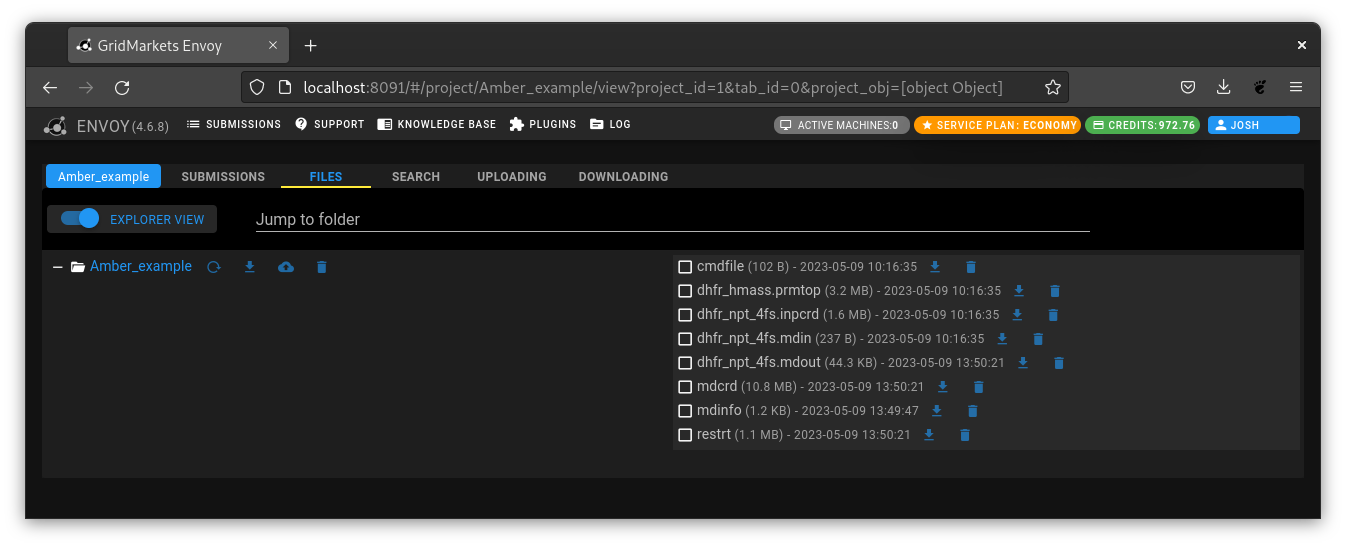Viewport: 1346px width, 547px height.
Task: Select the GridMarkets Envoy browser tab
Action: (179, 46)
